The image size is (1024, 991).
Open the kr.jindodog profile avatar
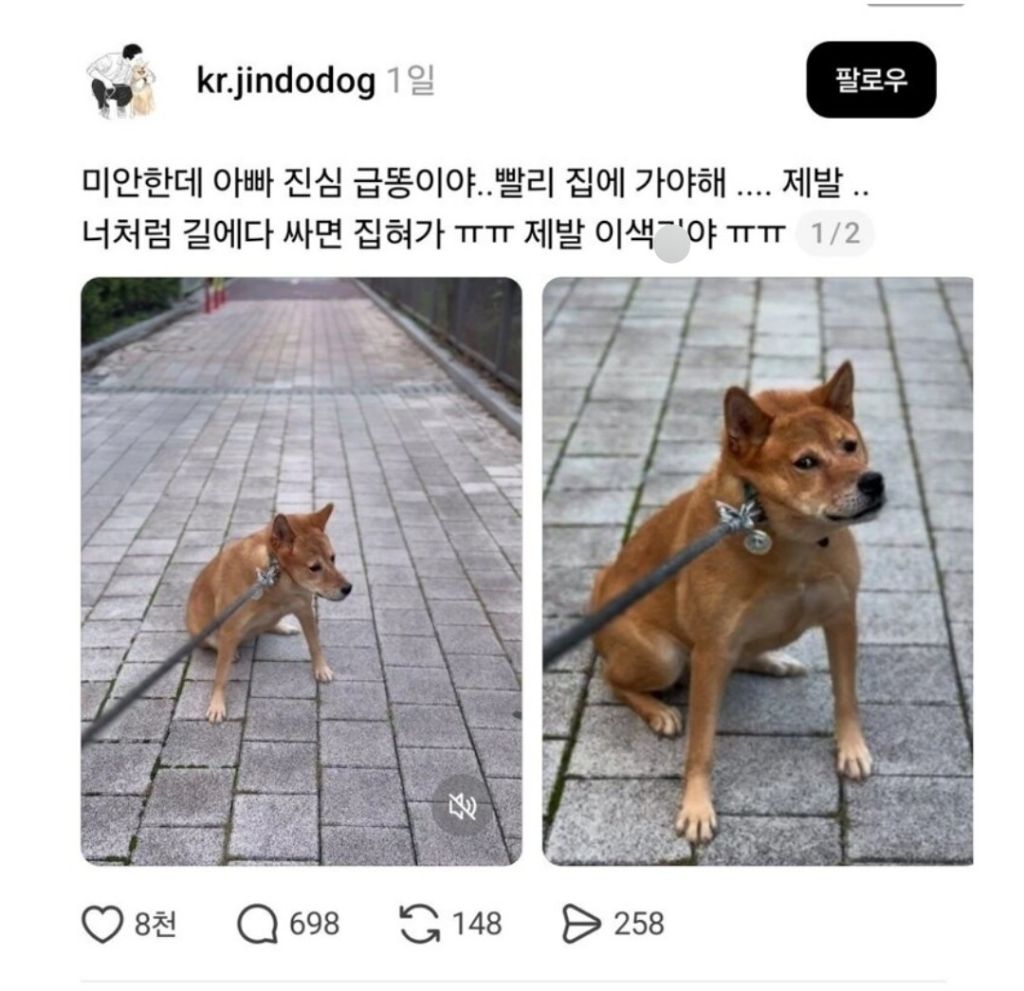[122, 81]
